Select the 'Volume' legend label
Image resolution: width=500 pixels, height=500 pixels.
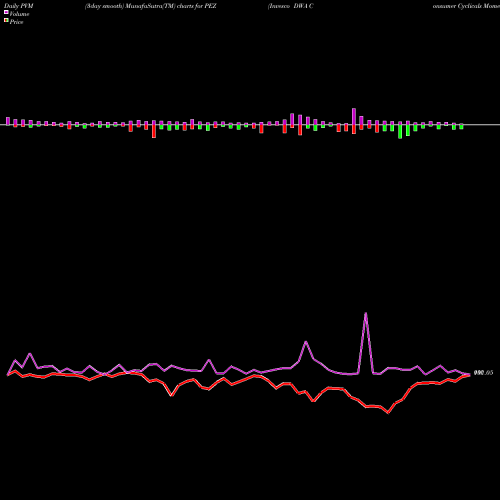pyautogui.click(x=19, y=14)
